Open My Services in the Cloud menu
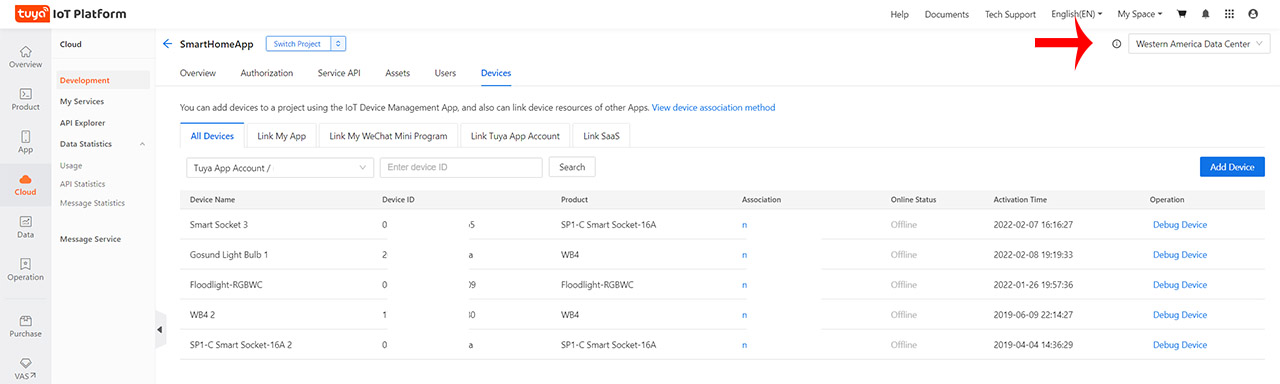The width and height of the screenshot is (1280, 384). [82, 101]
